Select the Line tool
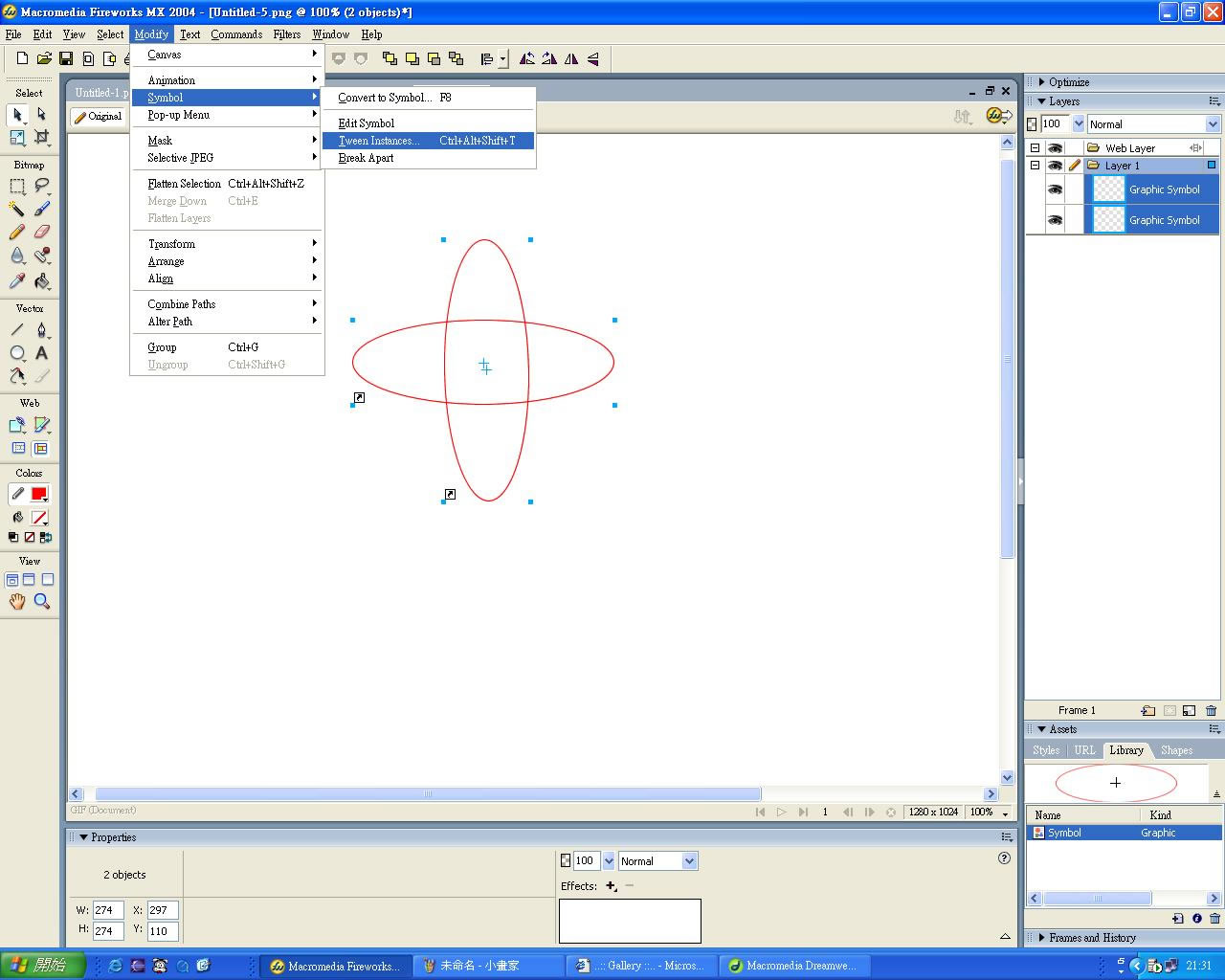 coord(17,330)
